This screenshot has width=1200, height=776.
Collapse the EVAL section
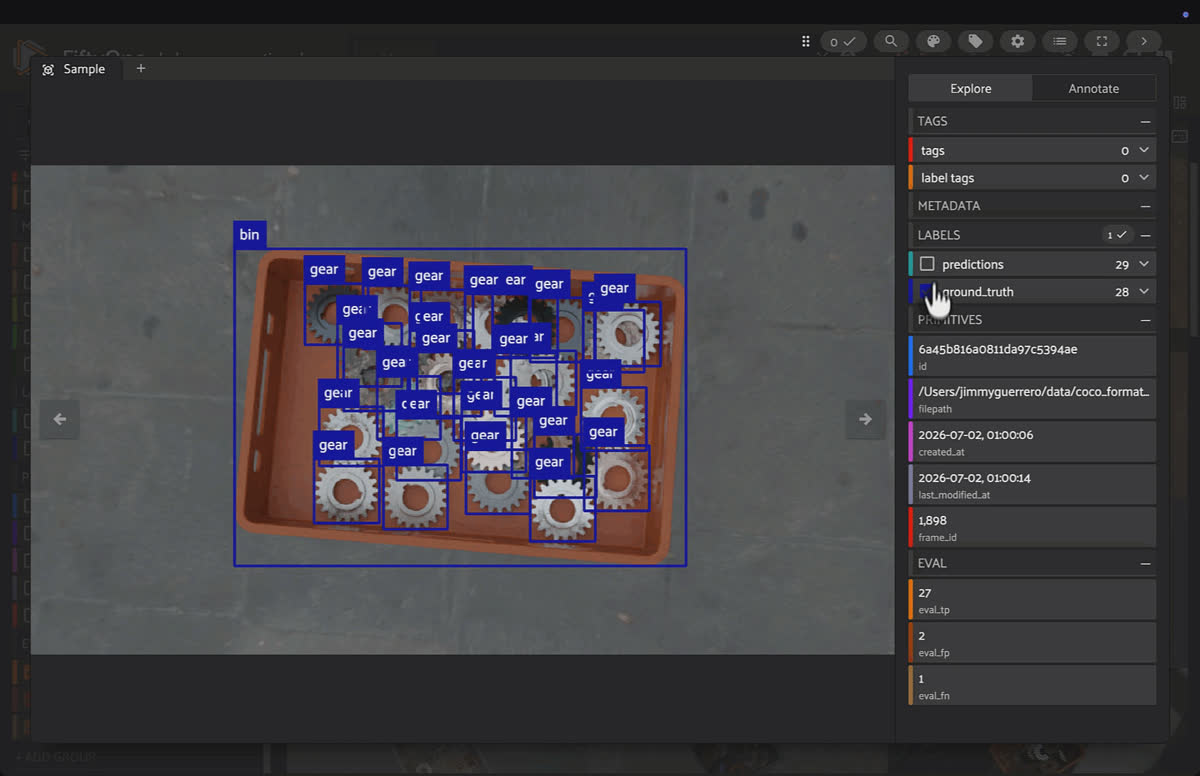click(1145, 563)
